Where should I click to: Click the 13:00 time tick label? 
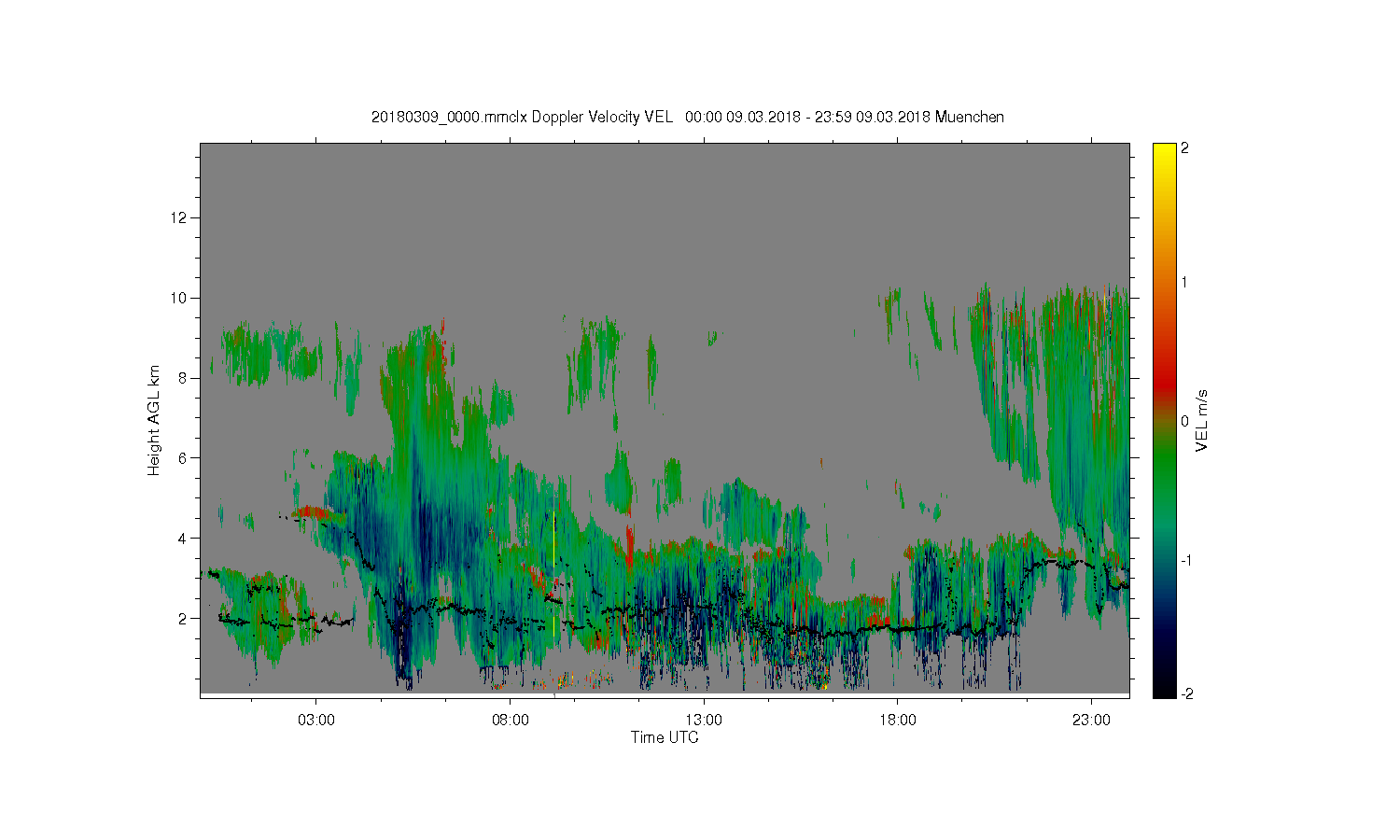point(704,721)
